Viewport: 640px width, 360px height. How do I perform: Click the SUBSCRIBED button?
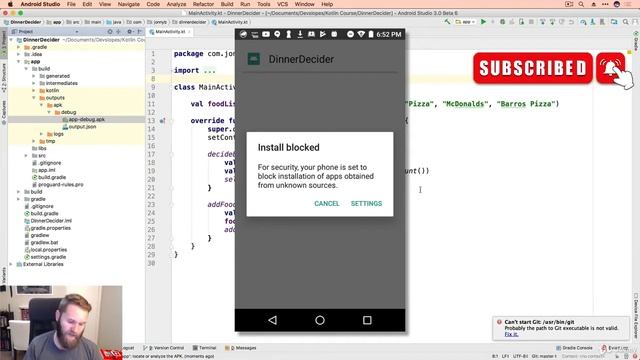point(533,68)
